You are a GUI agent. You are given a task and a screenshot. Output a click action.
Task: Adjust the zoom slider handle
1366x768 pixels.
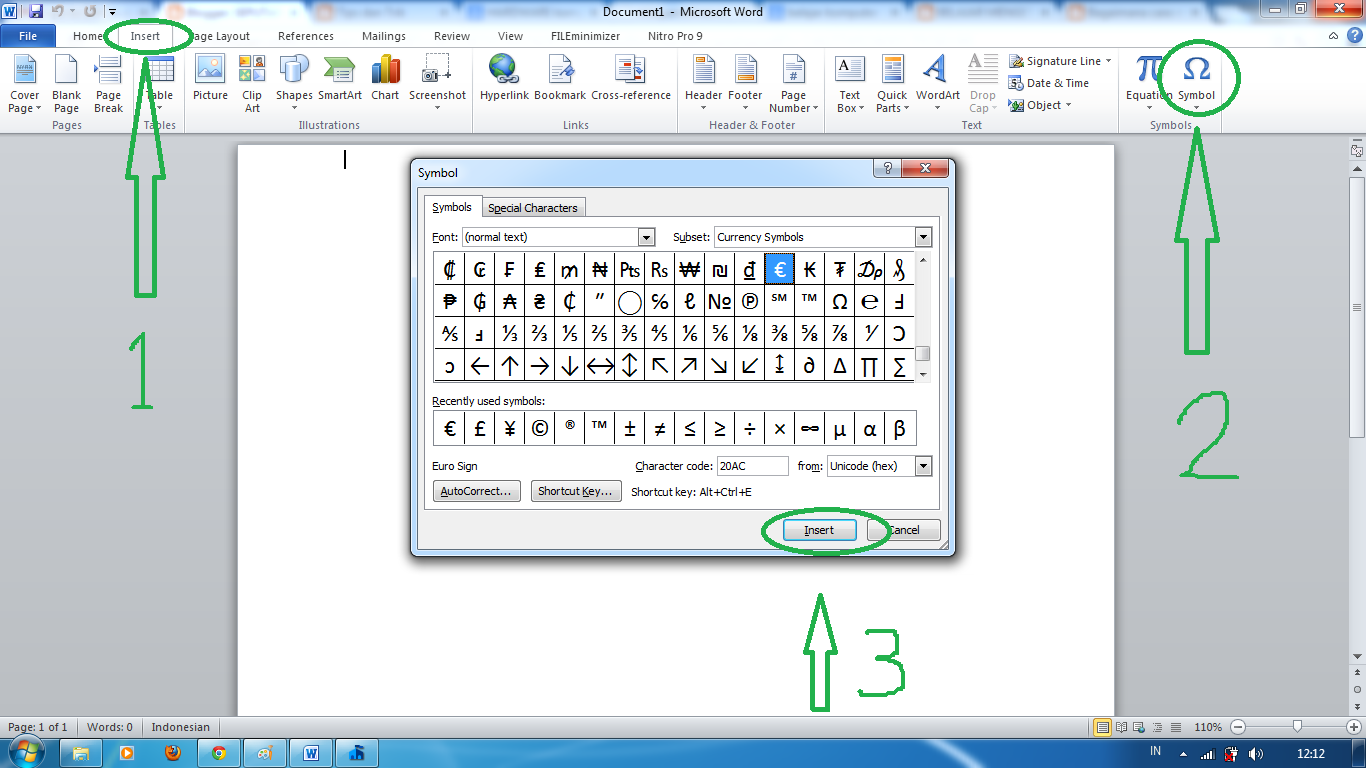1297,727
